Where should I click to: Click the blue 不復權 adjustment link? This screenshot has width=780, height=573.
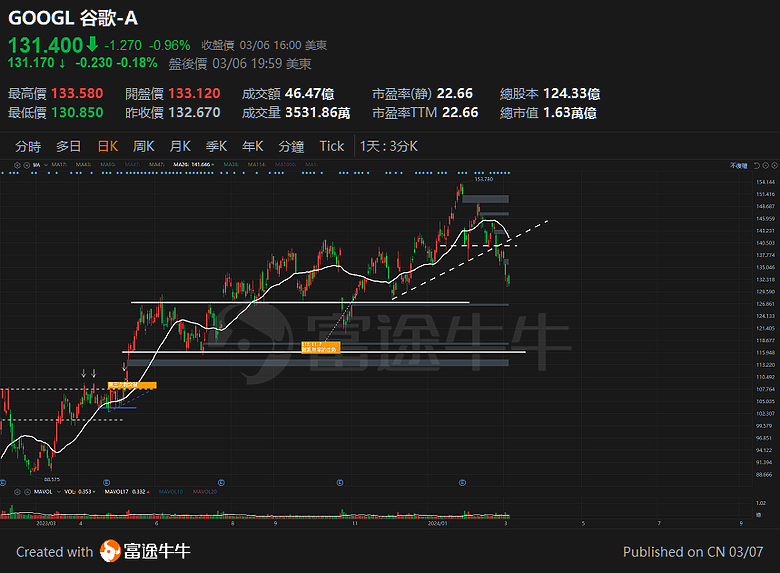click(x=738, y=166)
